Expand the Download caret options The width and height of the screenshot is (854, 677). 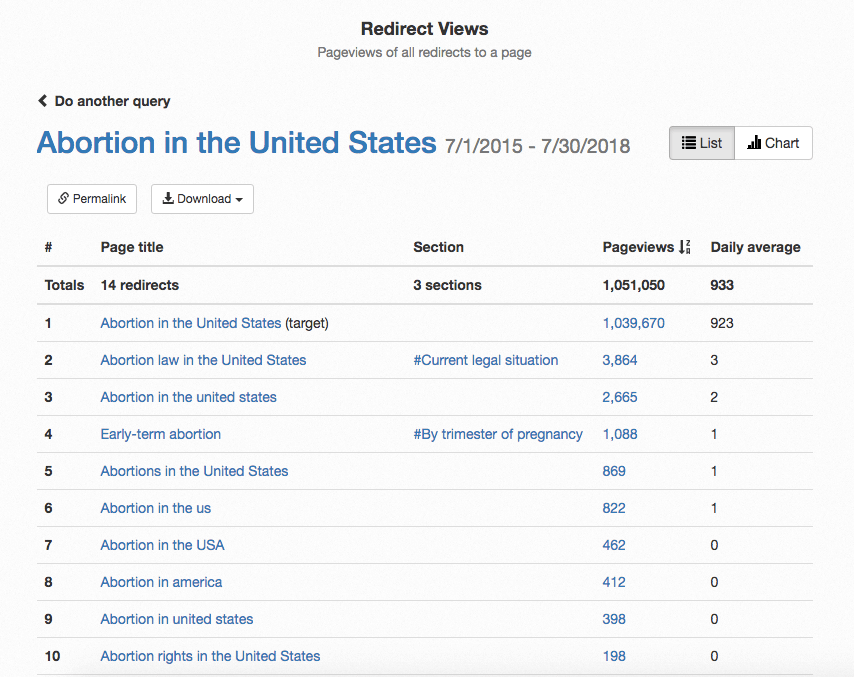tap(237, 199)
